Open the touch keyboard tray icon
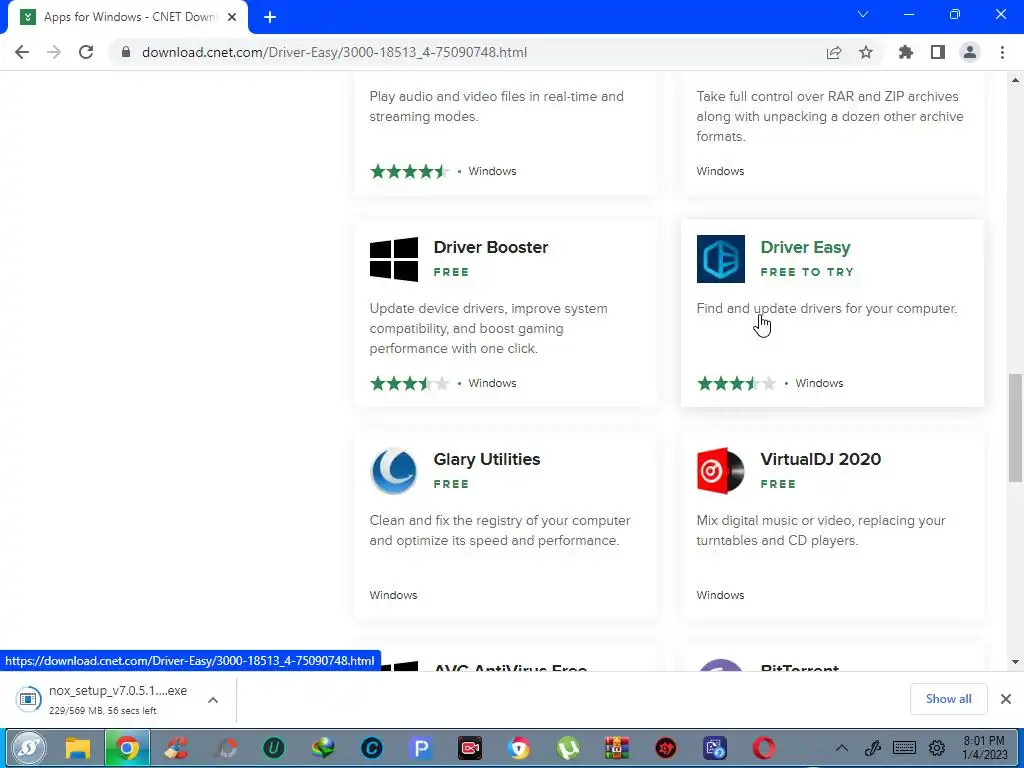This screenshot has width=1024, height=768. pyautogui.click(x=904, y=748)
